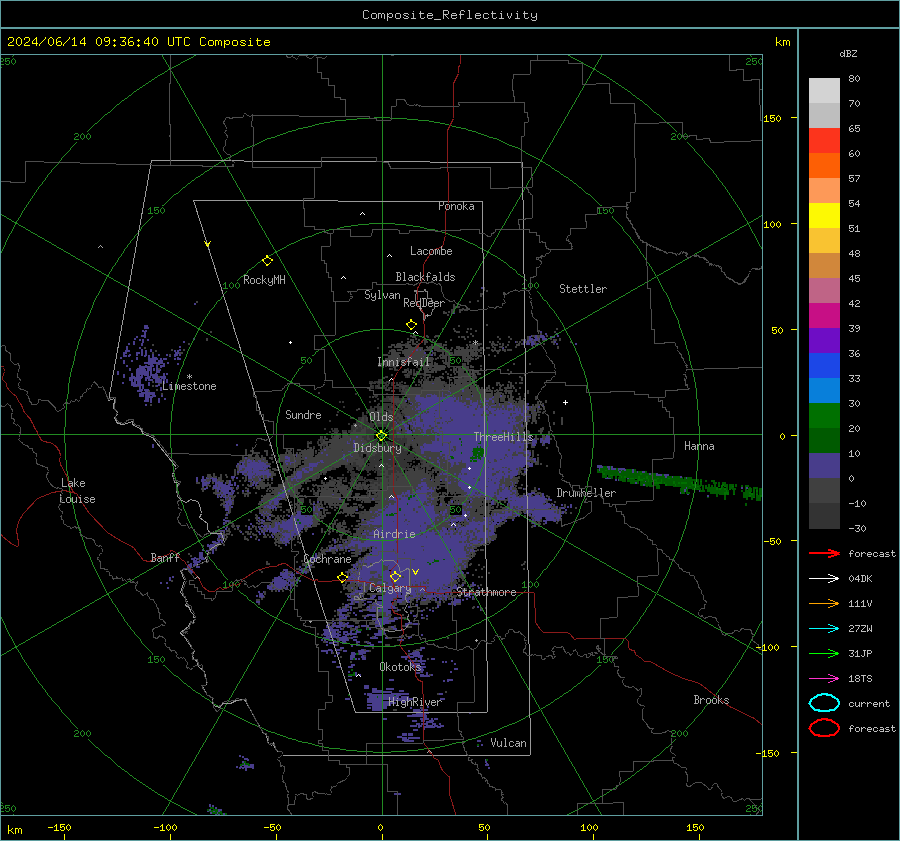Image resolution: width=900 pixels, height=841 pixels.
Task: Click the Calgary city label
Action: [390, 588]
